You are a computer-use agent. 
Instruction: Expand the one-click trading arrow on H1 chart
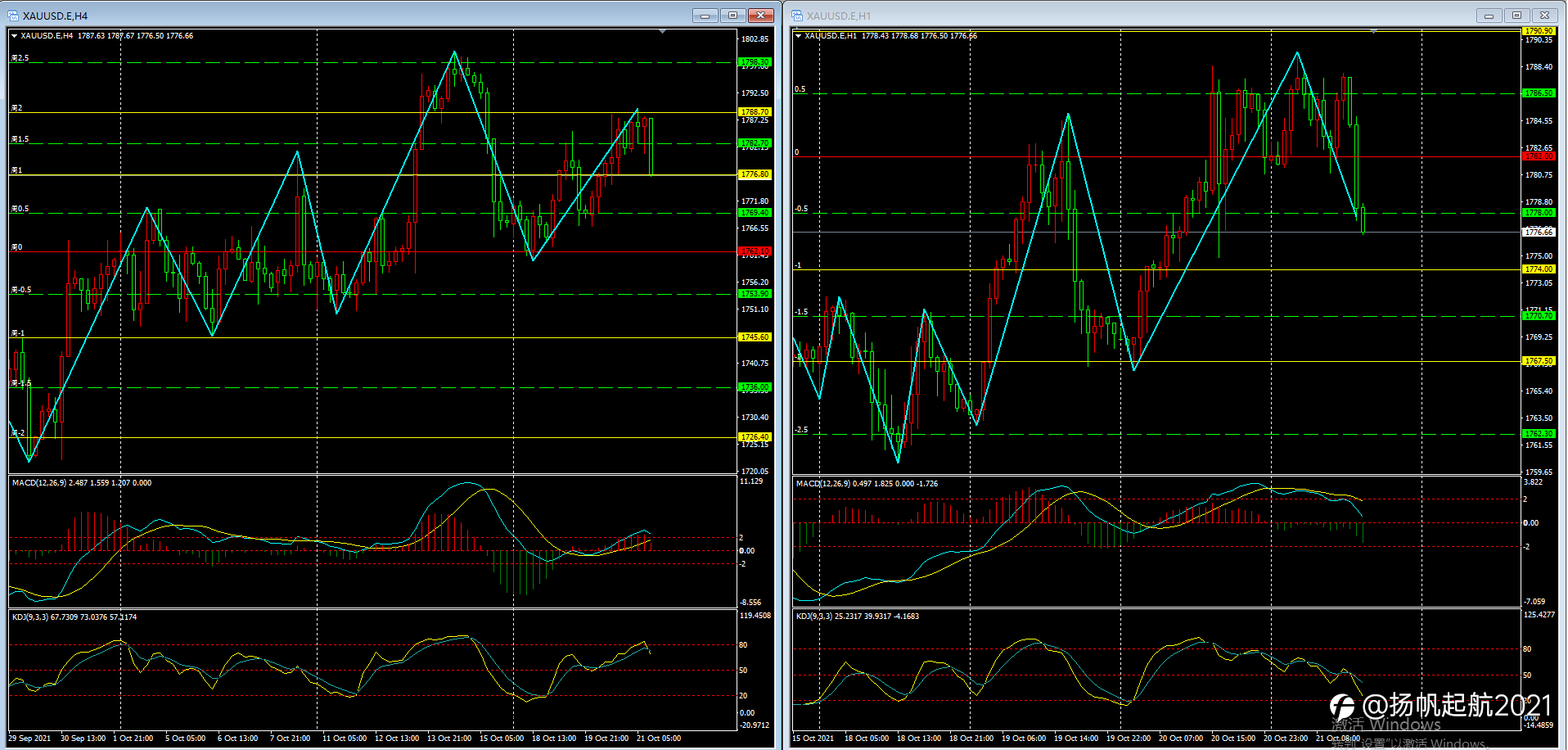click(798, 36)
